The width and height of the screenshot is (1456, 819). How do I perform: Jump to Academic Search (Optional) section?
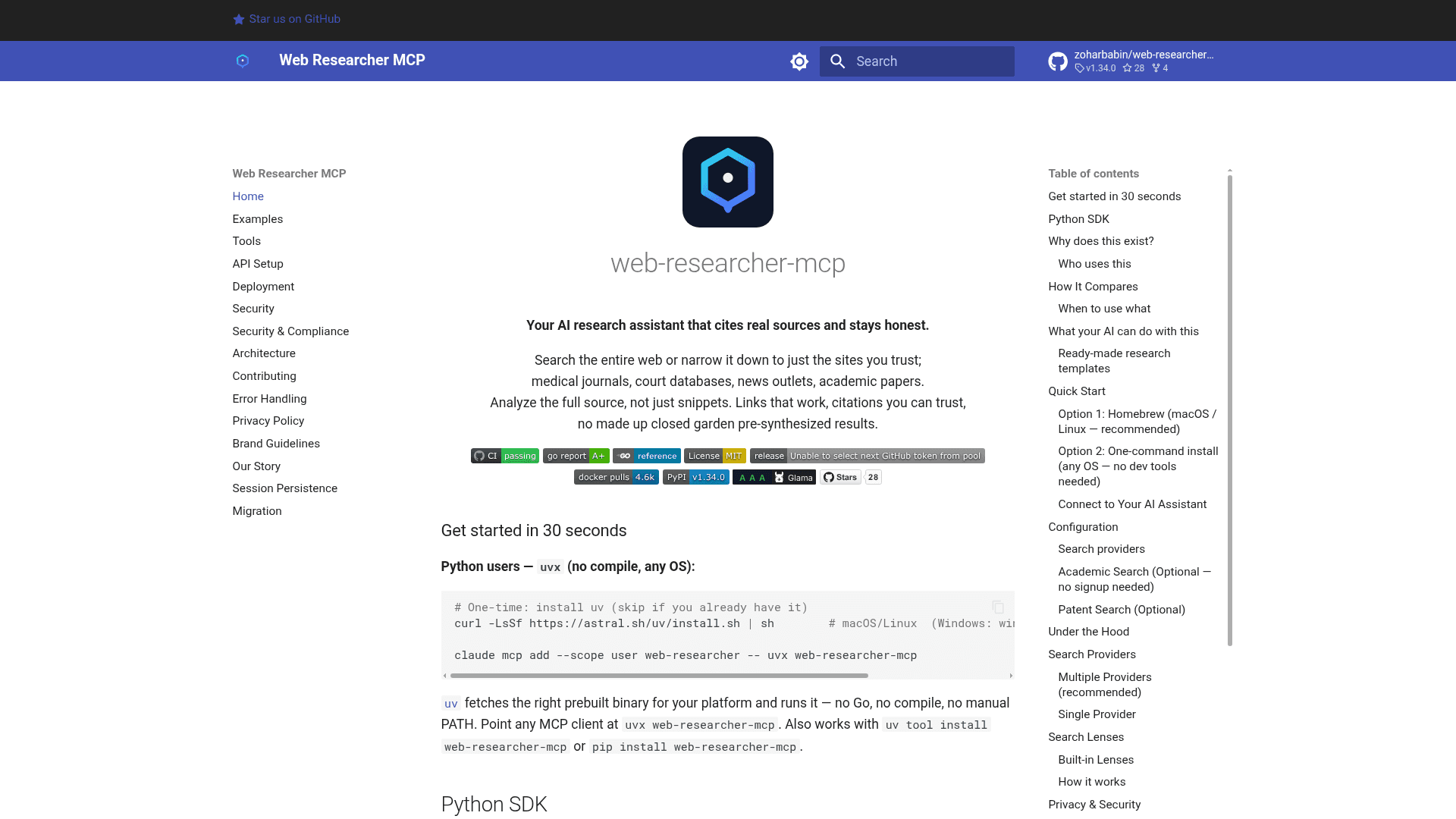pos(1134,579)
